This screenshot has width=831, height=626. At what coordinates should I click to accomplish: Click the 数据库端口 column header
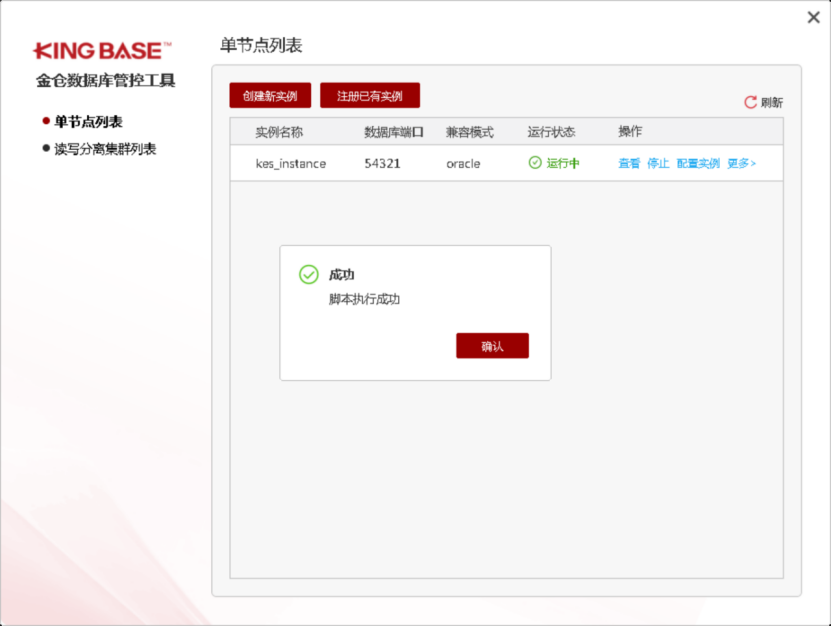394,132
